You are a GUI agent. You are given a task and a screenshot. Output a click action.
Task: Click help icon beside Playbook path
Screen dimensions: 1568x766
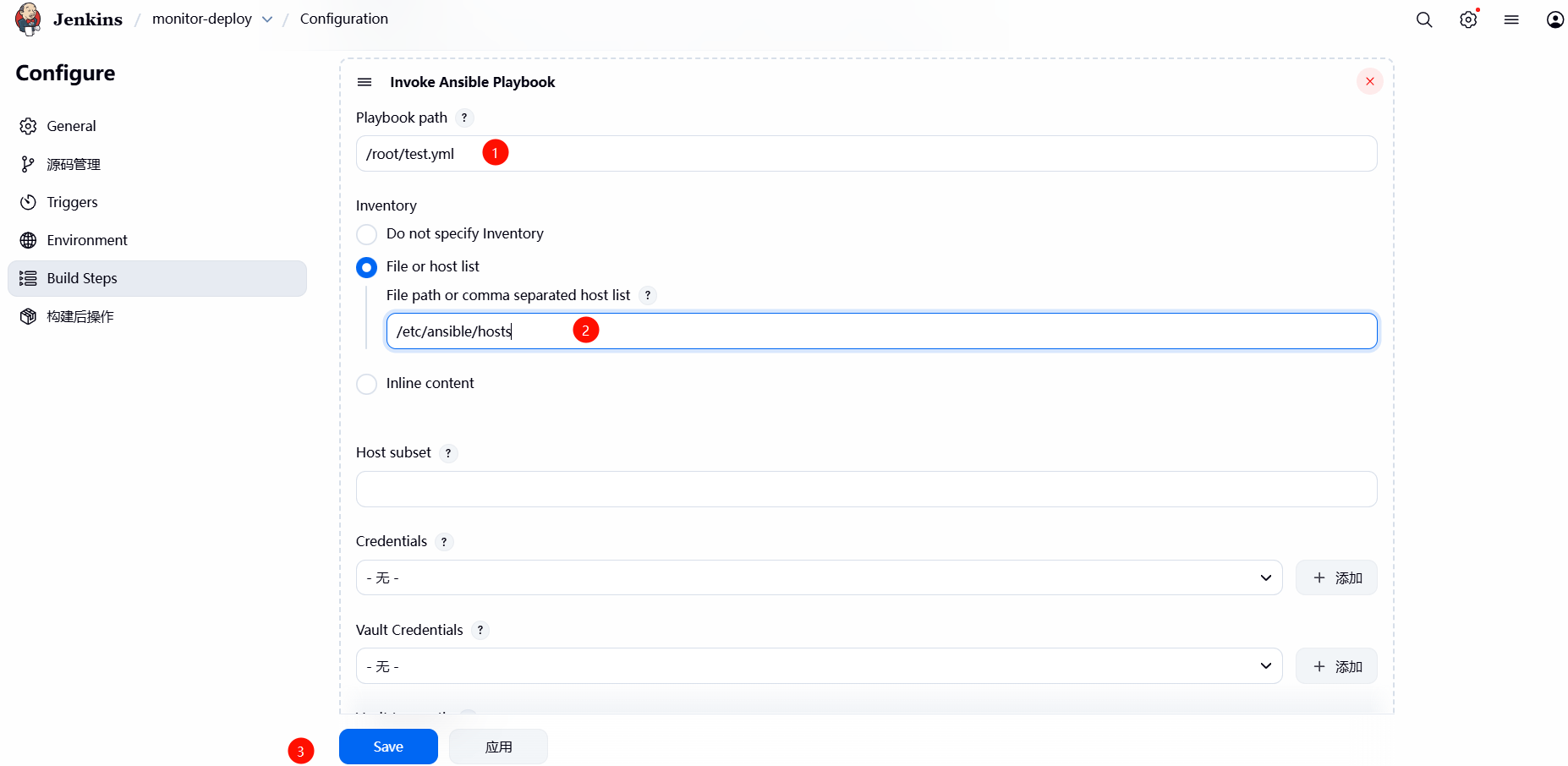pyautogui.click(x=464, y=118)
